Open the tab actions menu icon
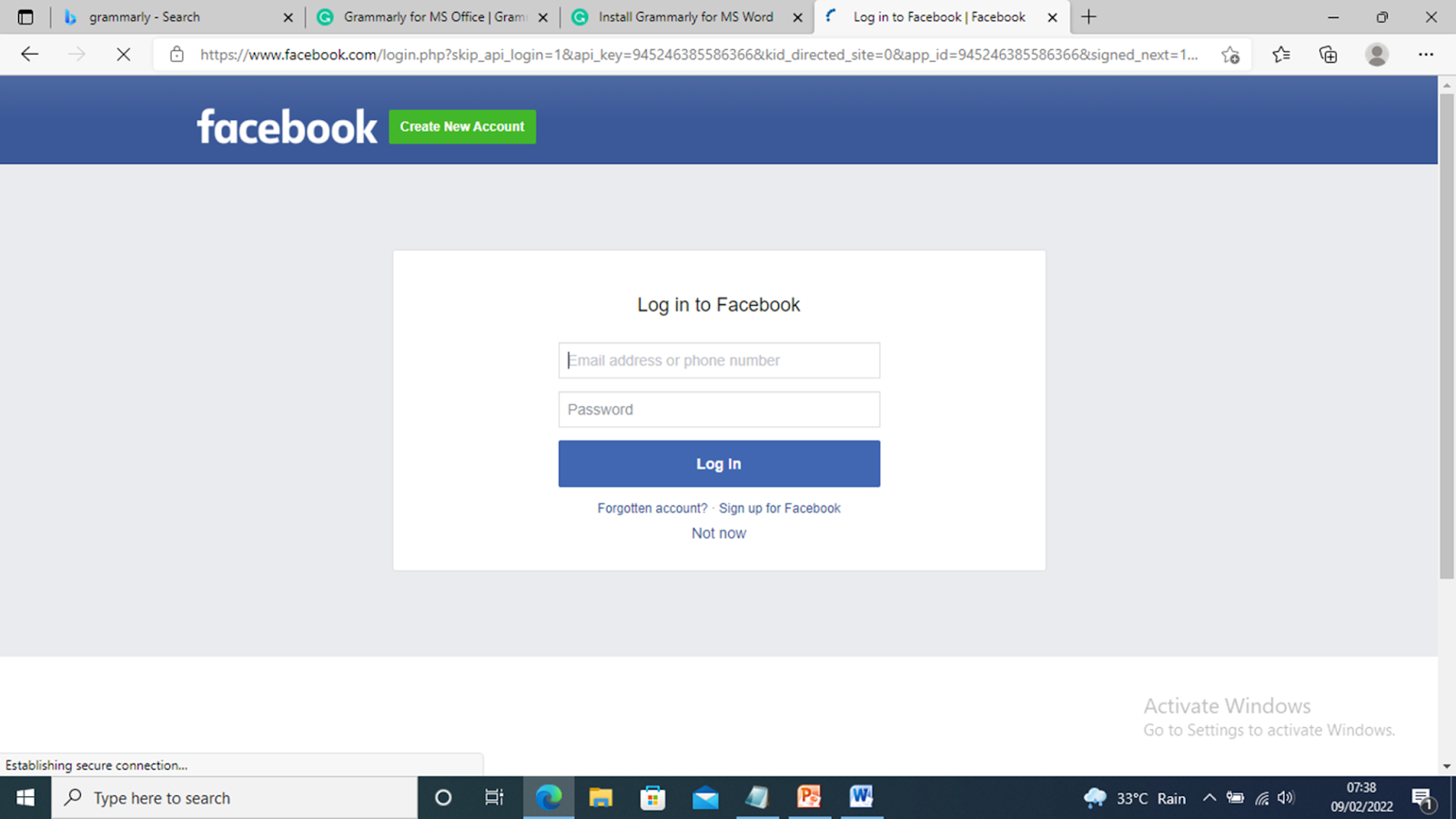The width and height of the screenshot is (1456, 819). [x=25, y=17]
